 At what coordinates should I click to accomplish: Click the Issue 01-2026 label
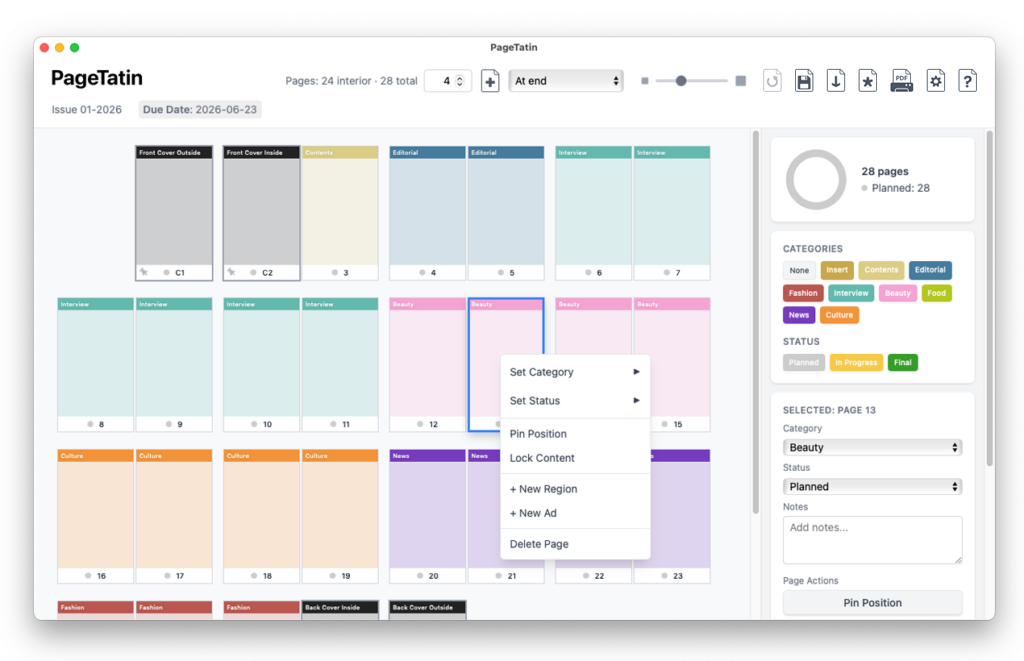pyautogui.click(x=87, y=109)
